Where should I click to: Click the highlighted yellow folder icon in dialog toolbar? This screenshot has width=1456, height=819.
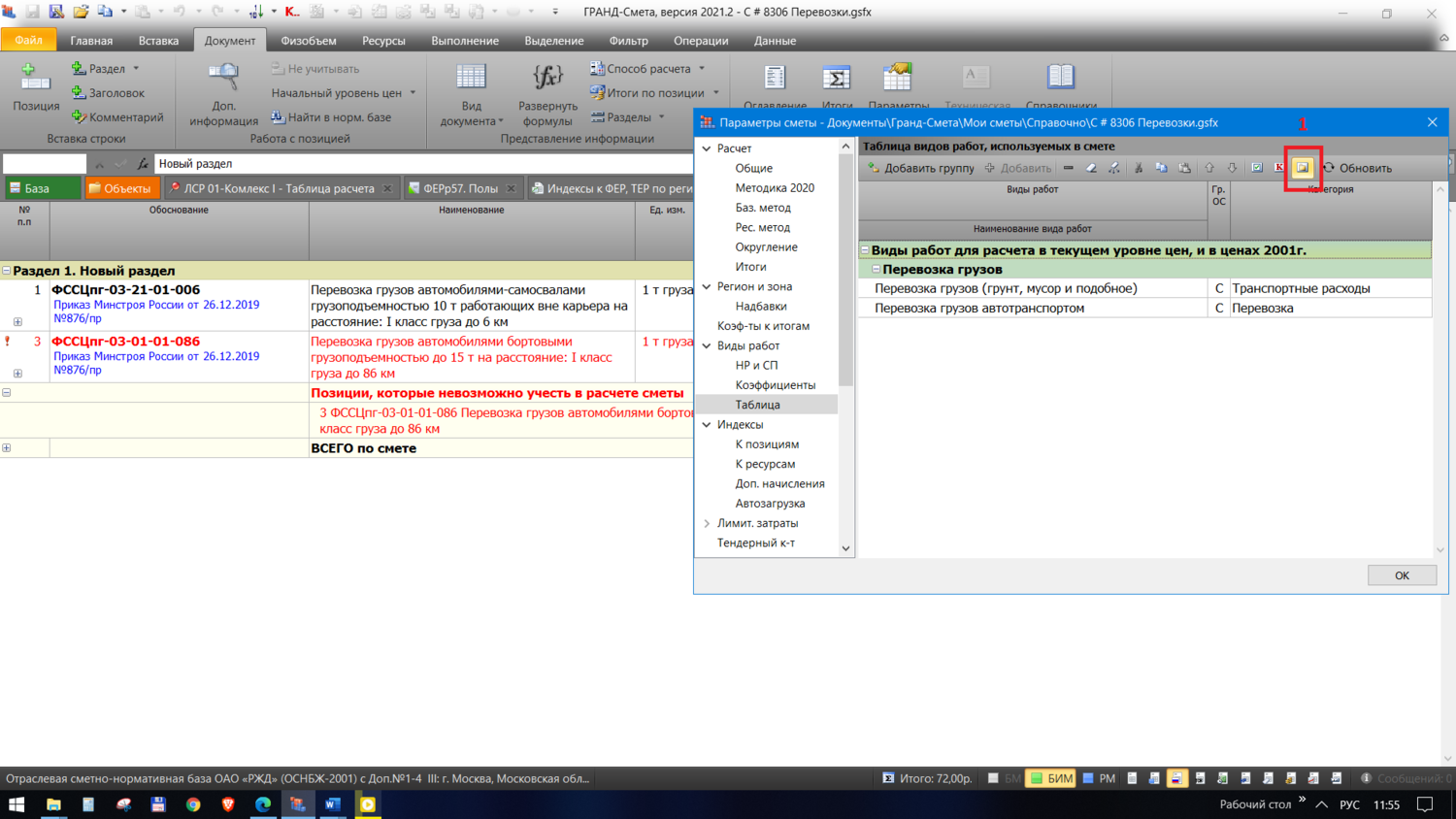point(1303,168)
